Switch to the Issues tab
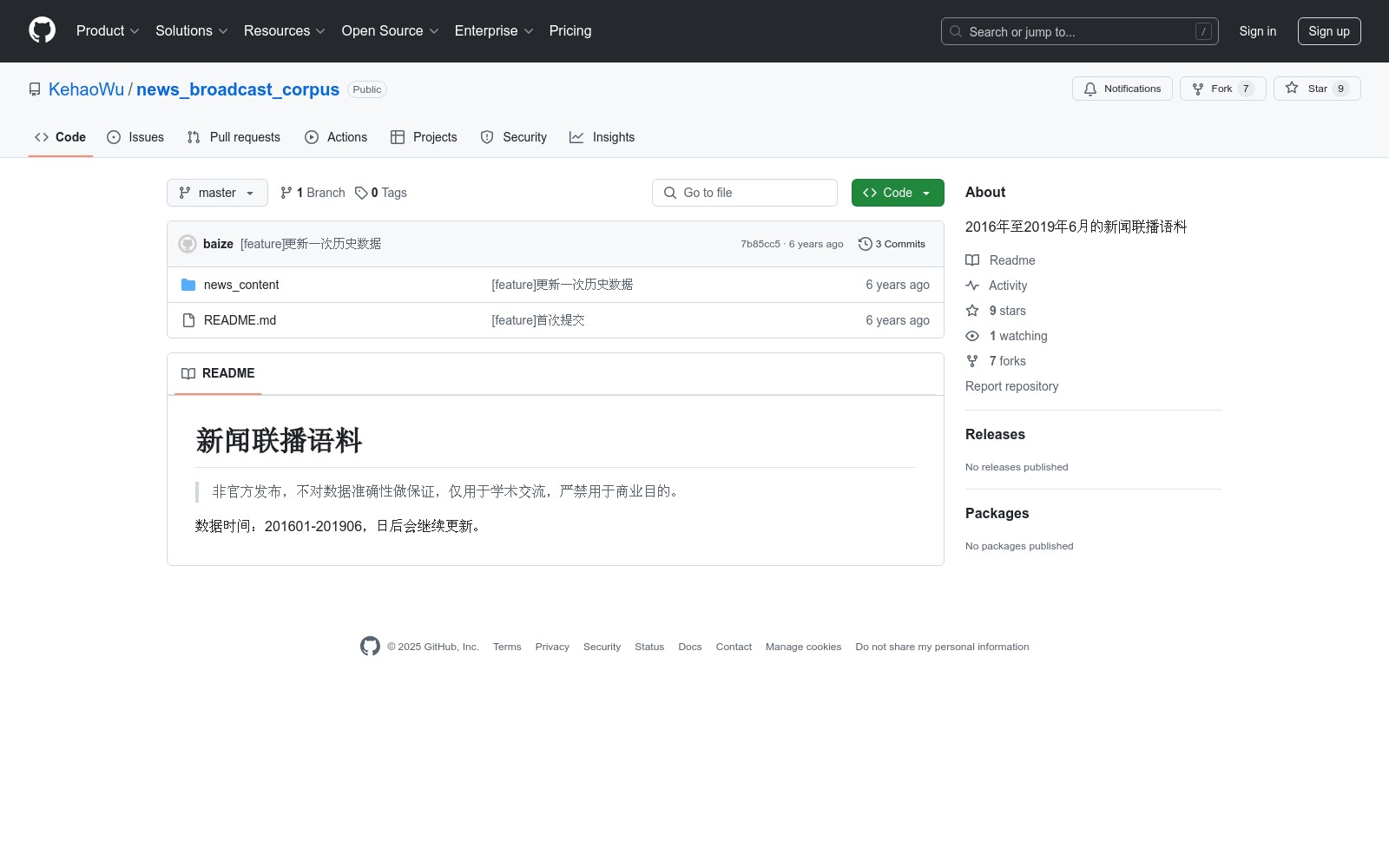 pyautogui.click(x=135, y=137)
